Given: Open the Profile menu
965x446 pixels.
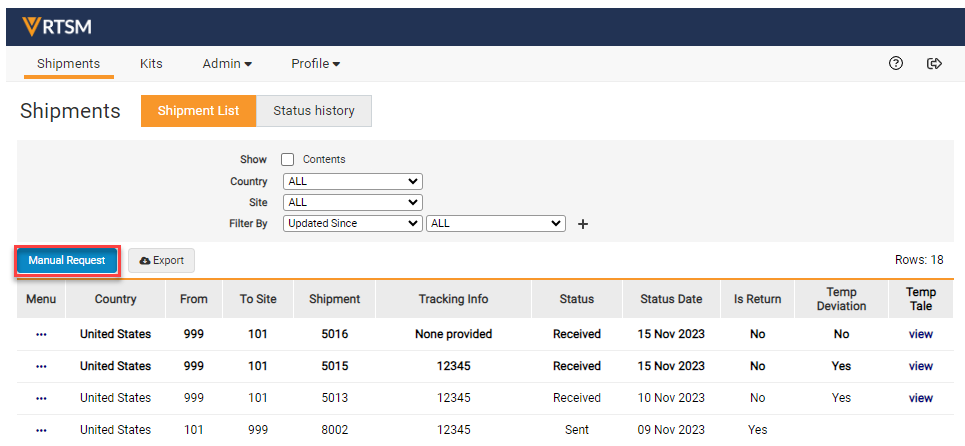Looking at the screenshot, I should [315, 64].
